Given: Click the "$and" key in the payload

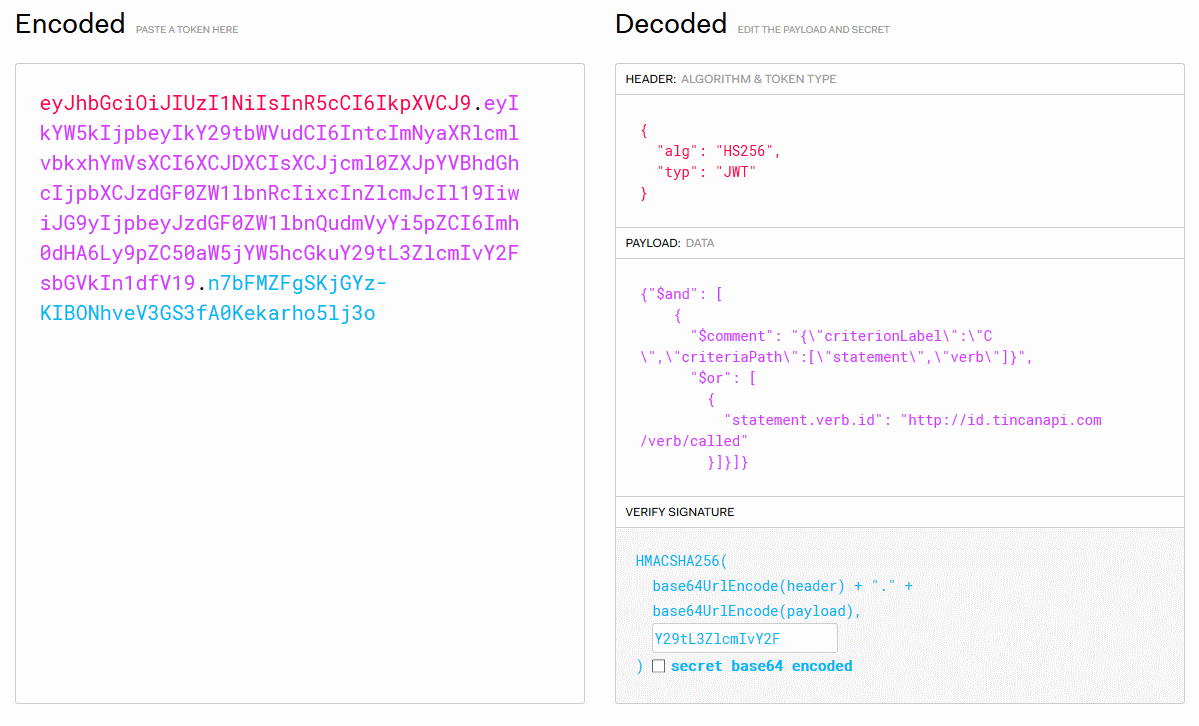Looking at the screenshot, I should [669, 295].
